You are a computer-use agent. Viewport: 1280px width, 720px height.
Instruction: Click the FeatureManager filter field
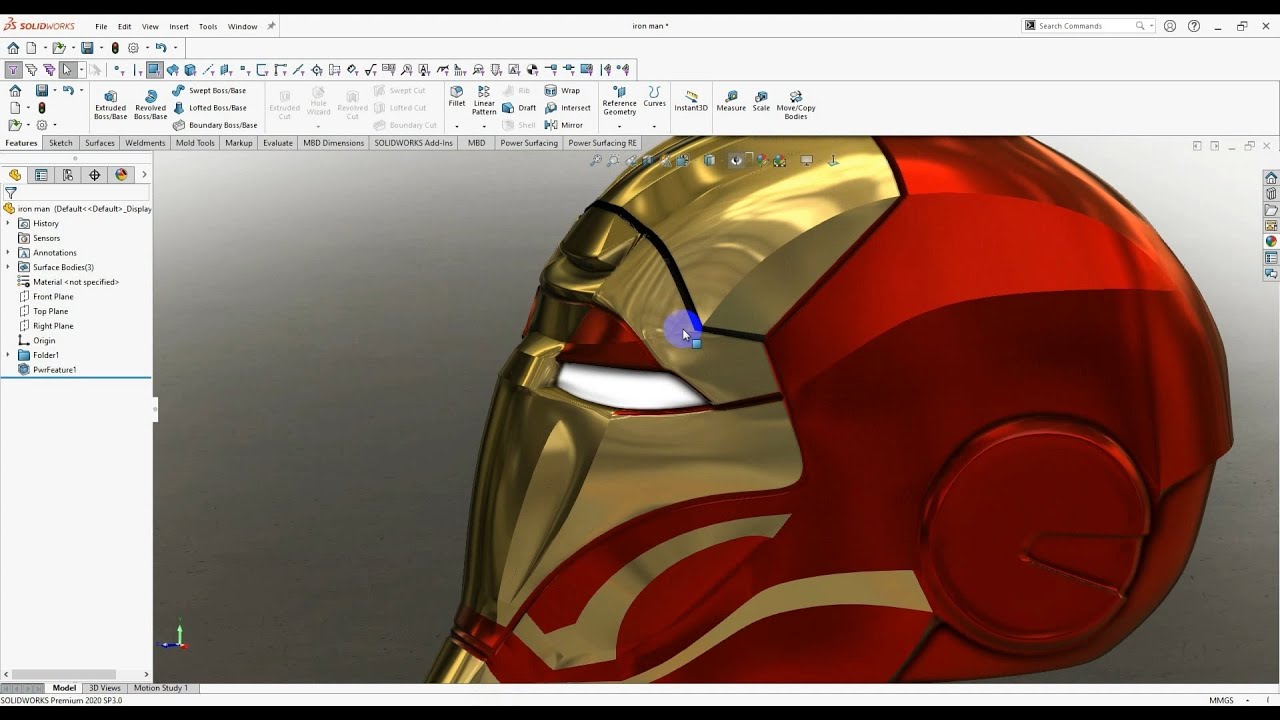(76, 193)
